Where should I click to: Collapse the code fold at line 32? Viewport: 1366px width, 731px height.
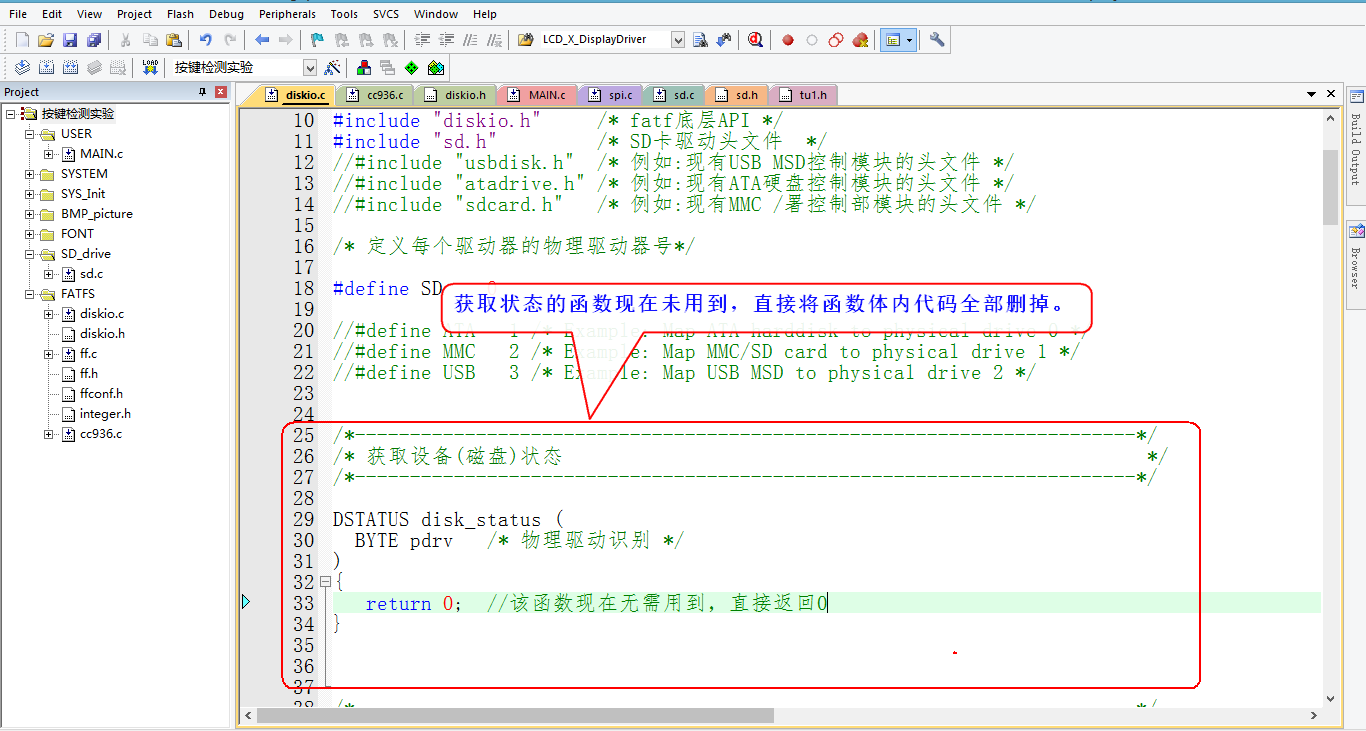[x=325, y=582]
